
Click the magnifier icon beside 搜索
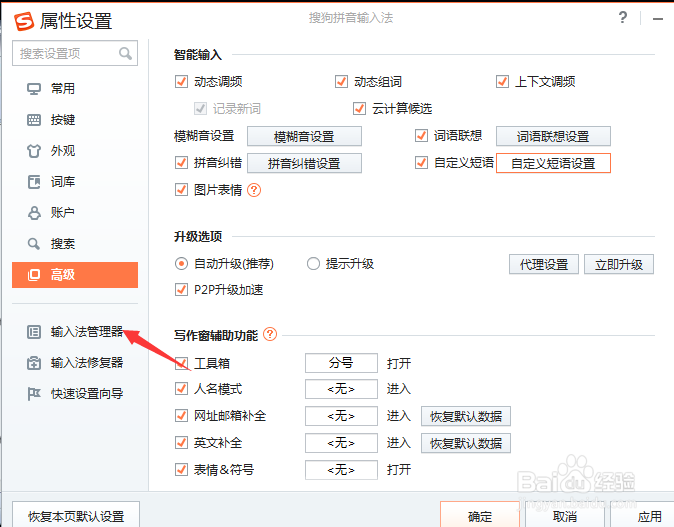coord(34,244)
